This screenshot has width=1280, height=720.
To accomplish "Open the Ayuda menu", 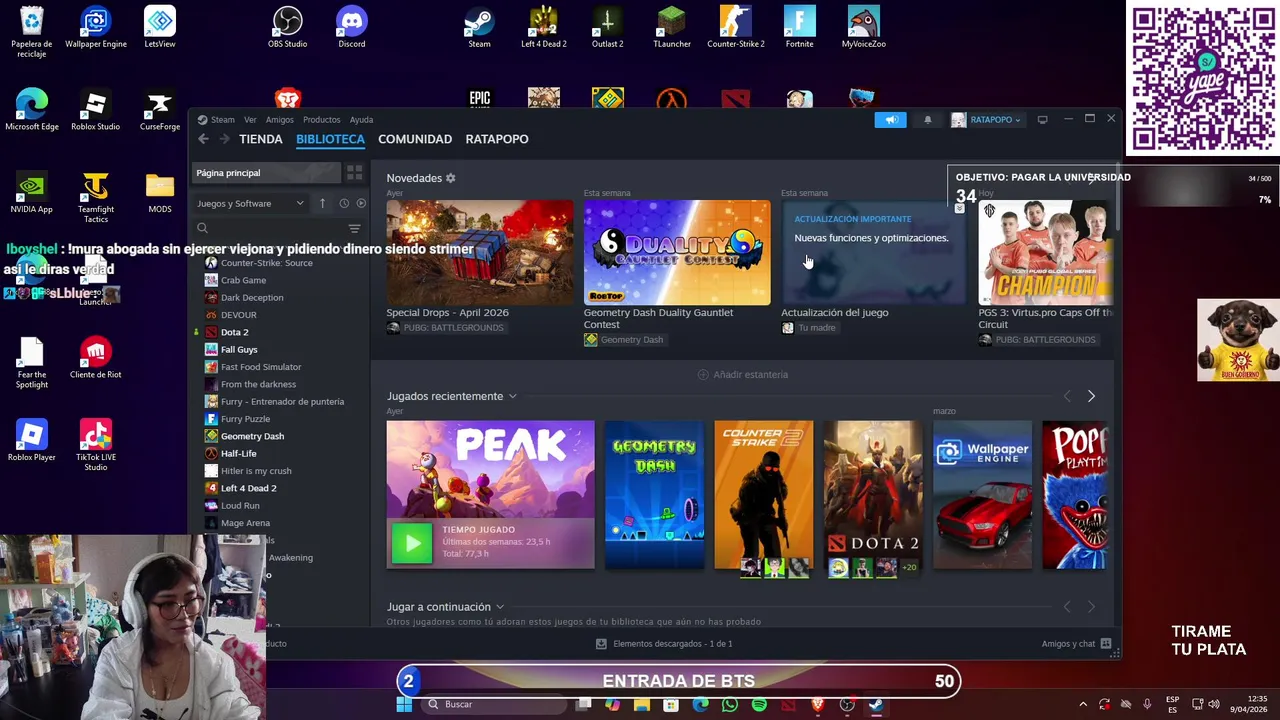I will pyautogui.click(x=361, y=120).
